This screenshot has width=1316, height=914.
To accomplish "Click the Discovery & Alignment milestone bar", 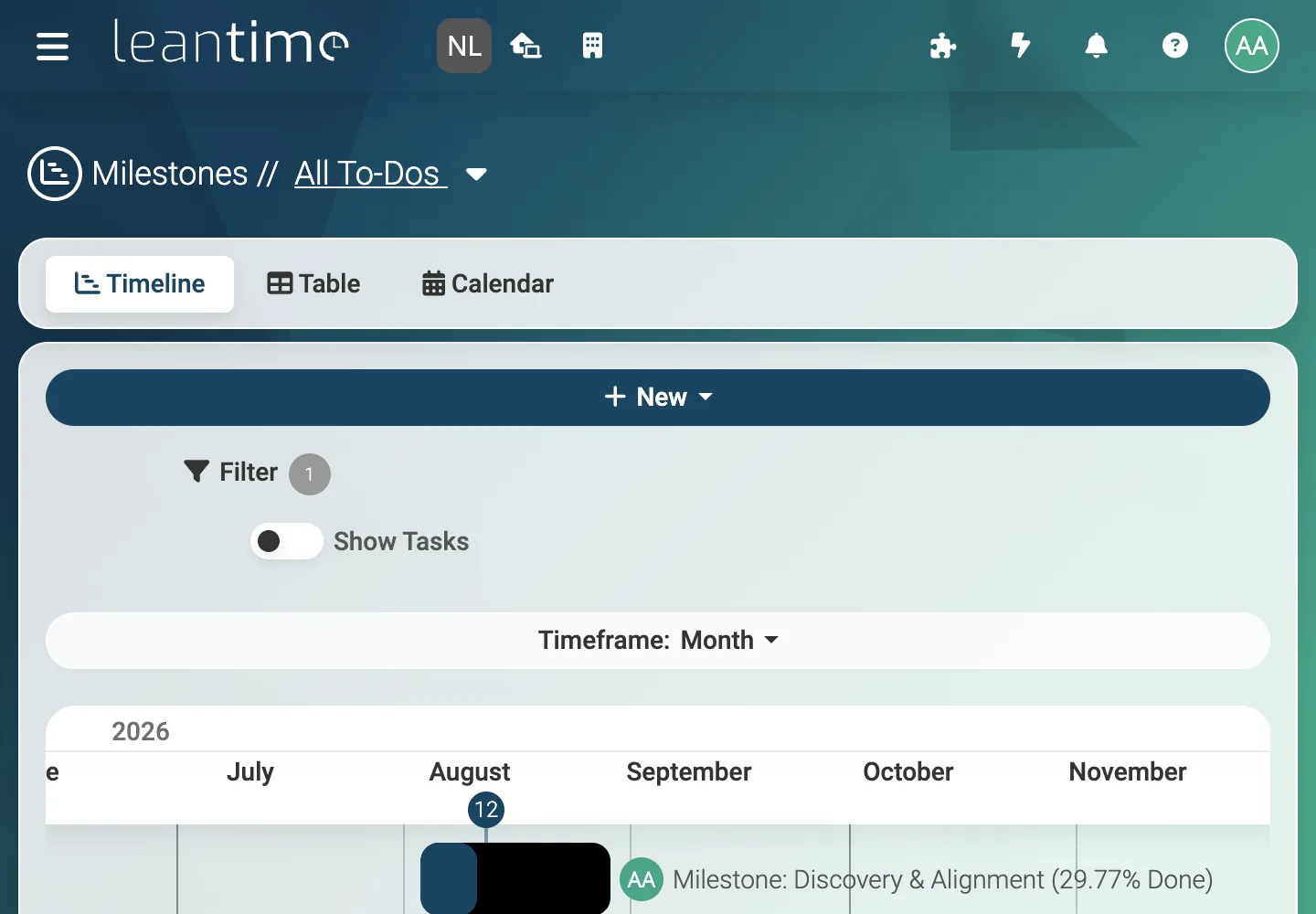I will coord(515,878).
